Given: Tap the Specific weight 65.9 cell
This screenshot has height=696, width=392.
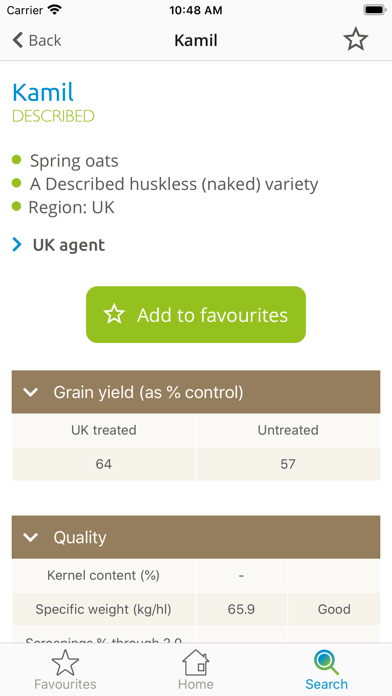Looking at the screenshot, I should (x=241, y=609).
